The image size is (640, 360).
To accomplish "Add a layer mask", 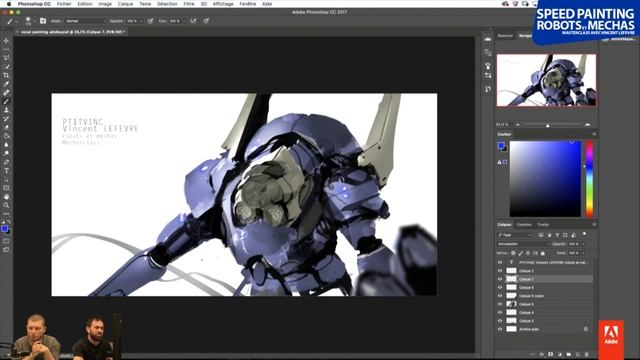I will tap(551, 354).
